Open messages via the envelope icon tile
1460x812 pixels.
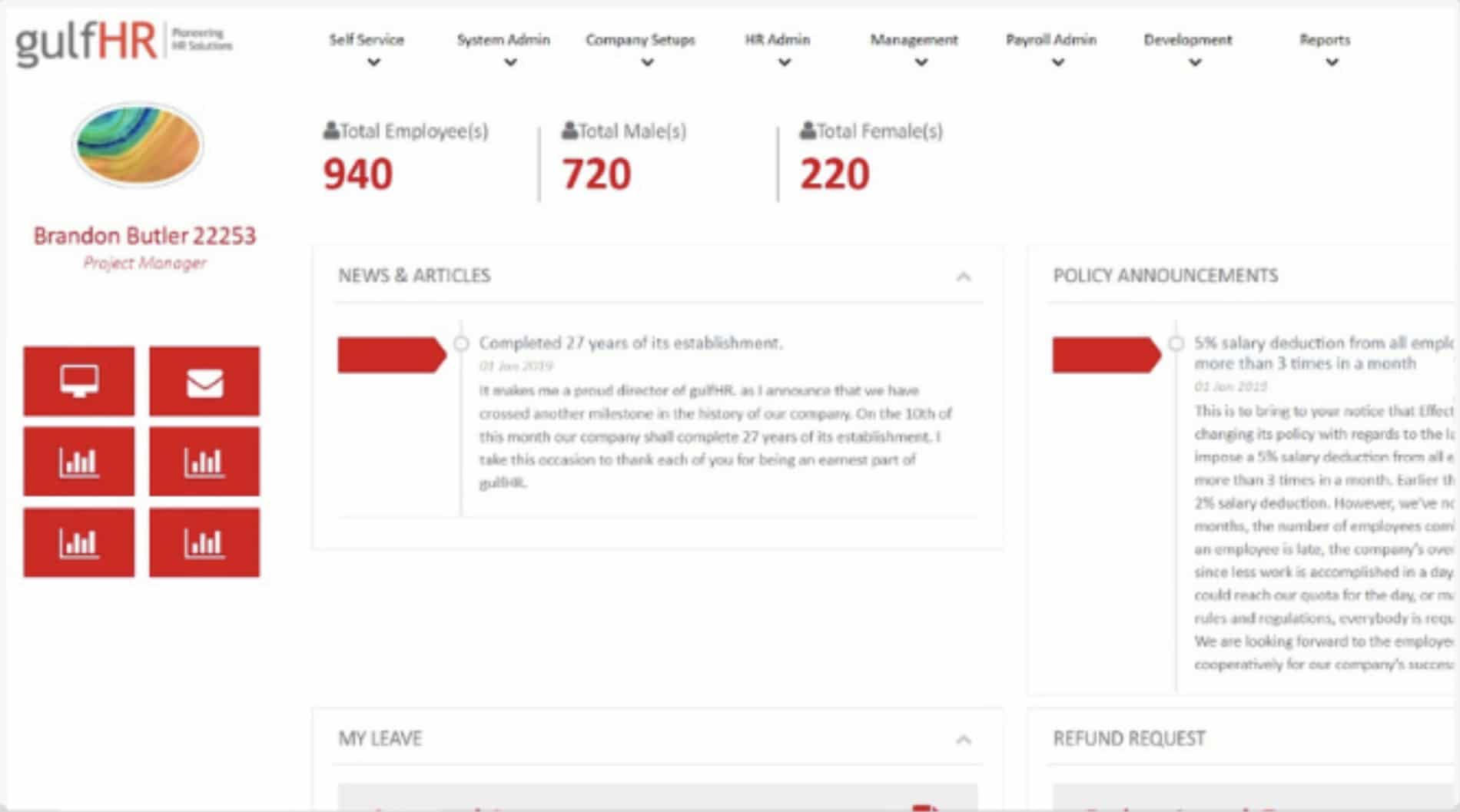point(203,382)
